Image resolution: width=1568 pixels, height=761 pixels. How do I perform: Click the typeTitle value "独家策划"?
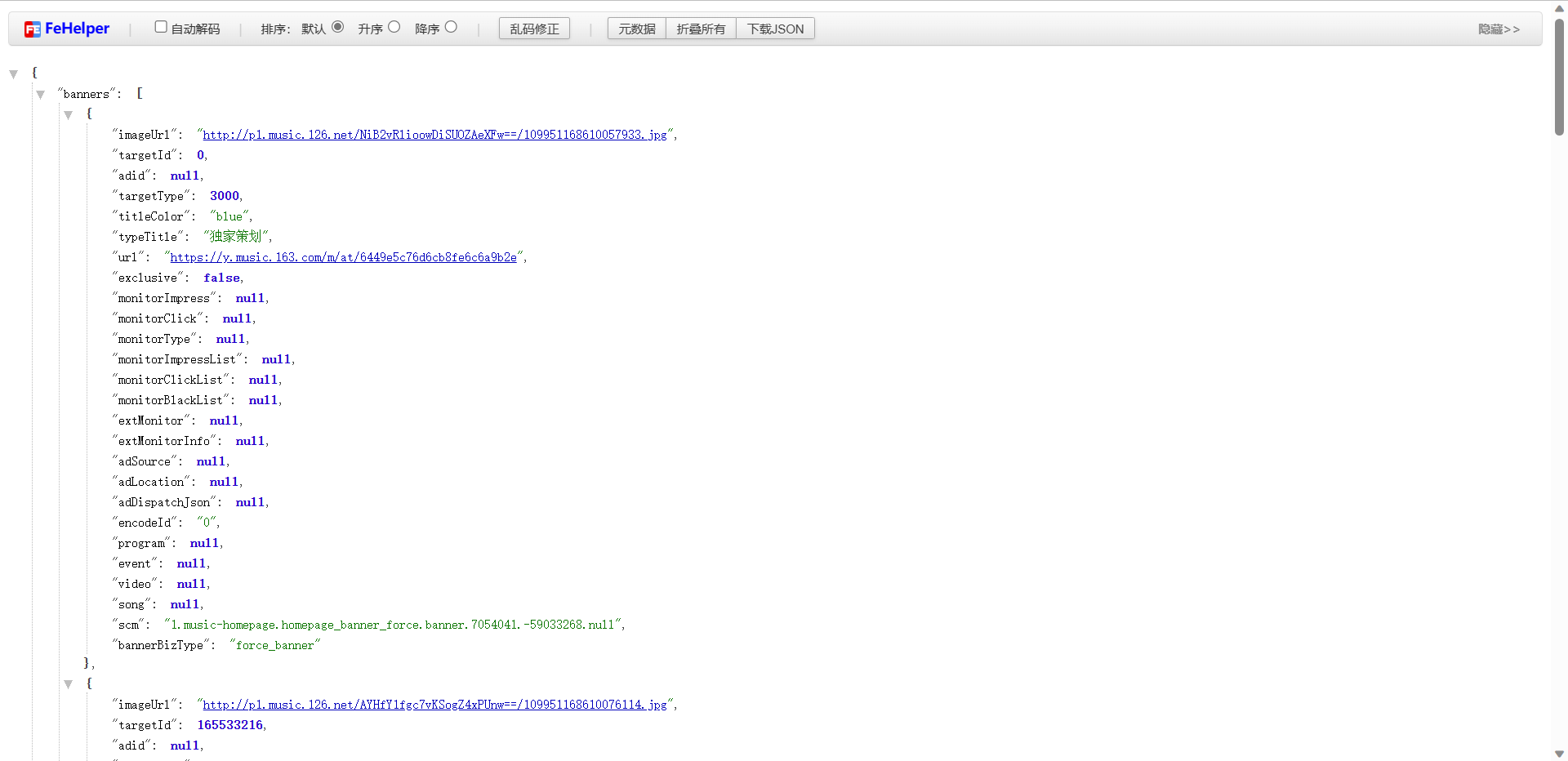[x=235, y=237]
